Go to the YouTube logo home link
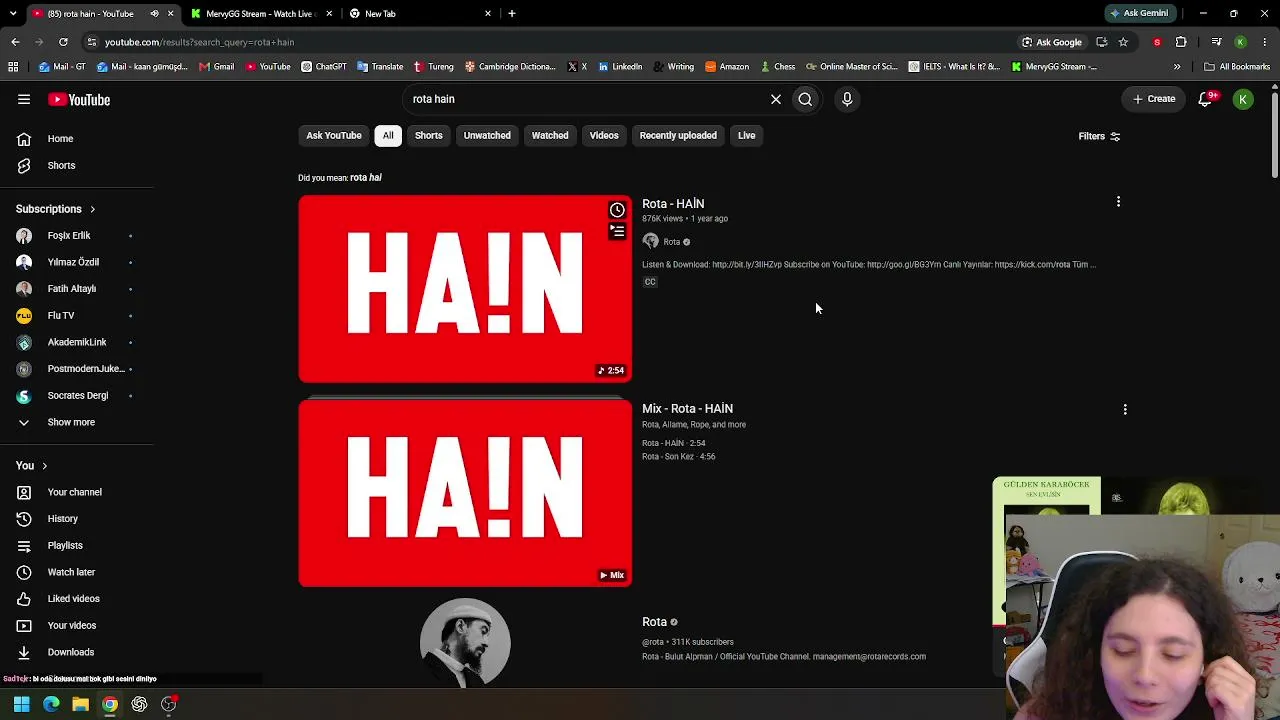Viewport: 1280px width, 720px height. pos(79,99)
